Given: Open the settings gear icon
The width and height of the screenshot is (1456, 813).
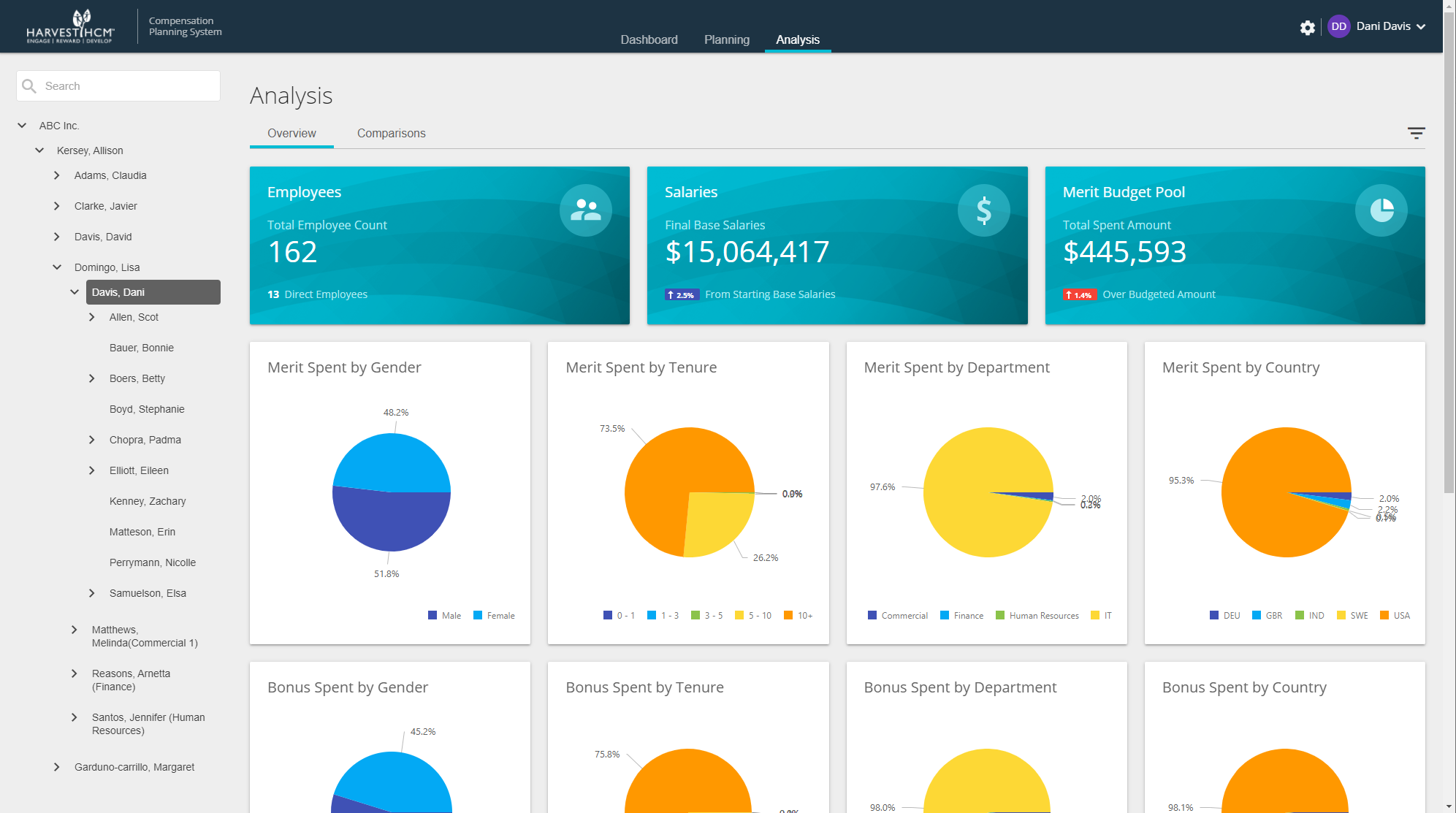Looking at the screenshot, I should 1307,28.
